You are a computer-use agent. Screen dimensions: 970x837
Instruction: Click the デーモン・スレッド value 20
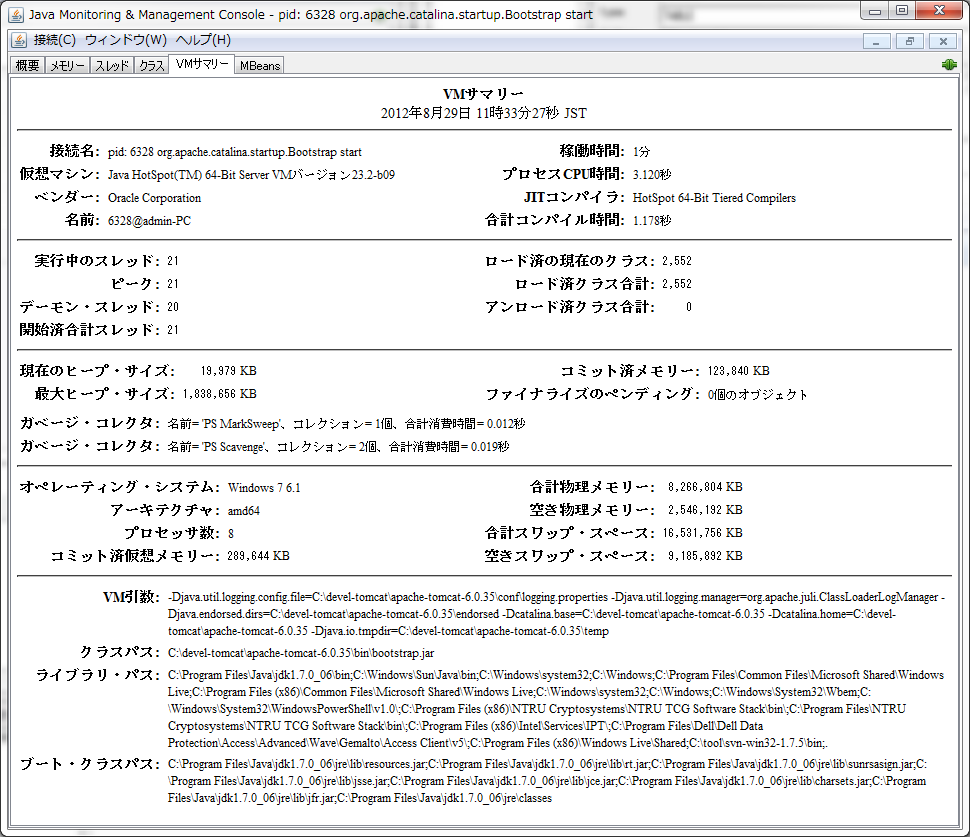click(x=173, y=307)
